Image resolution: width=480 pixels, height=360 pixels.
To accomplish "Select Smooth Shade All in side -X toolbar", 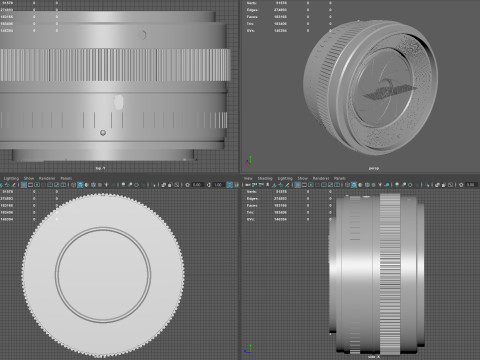I will [354, 184].
